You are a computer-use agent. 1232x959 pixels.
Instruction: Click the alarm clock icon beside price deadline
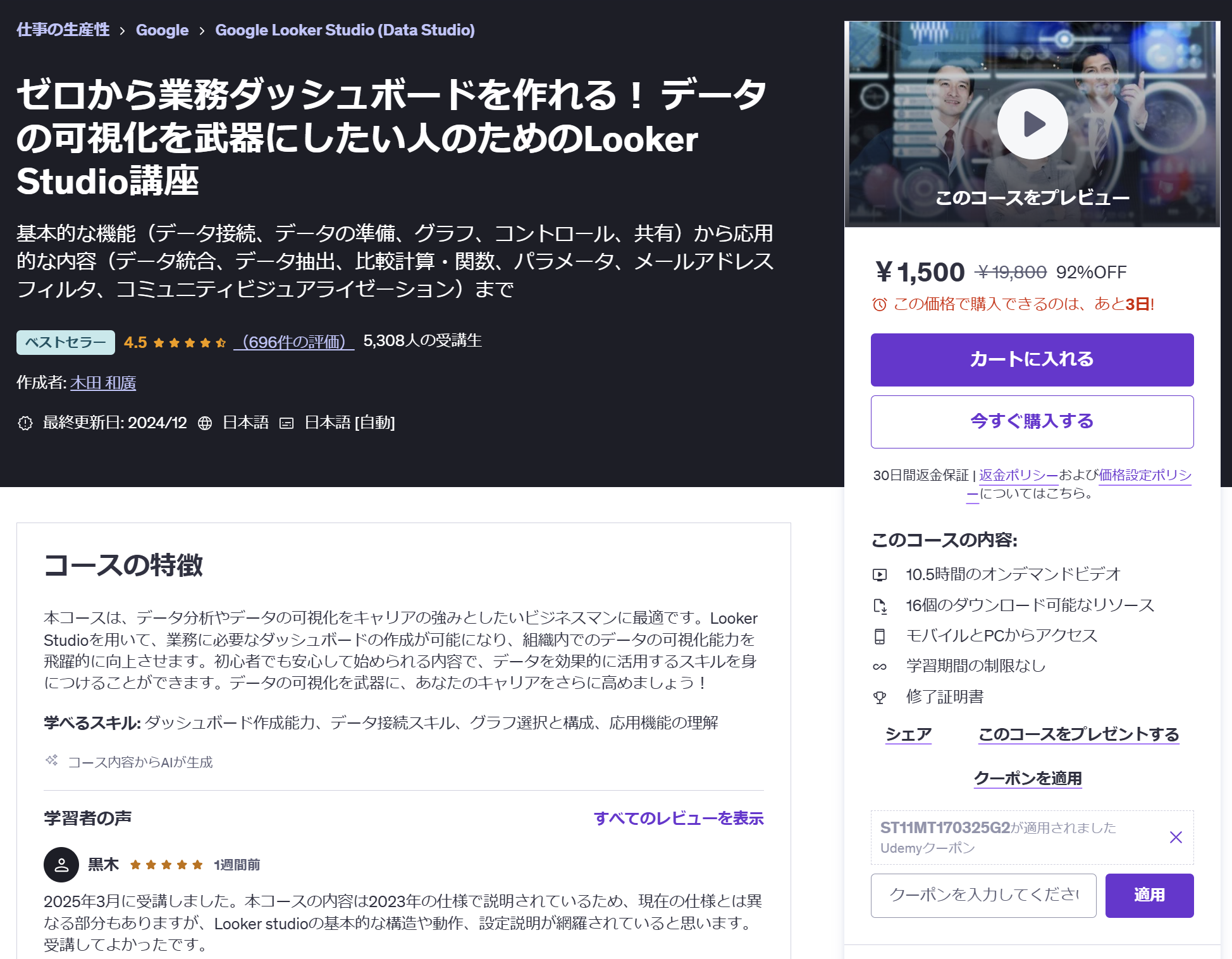click(x=880, y=304)
